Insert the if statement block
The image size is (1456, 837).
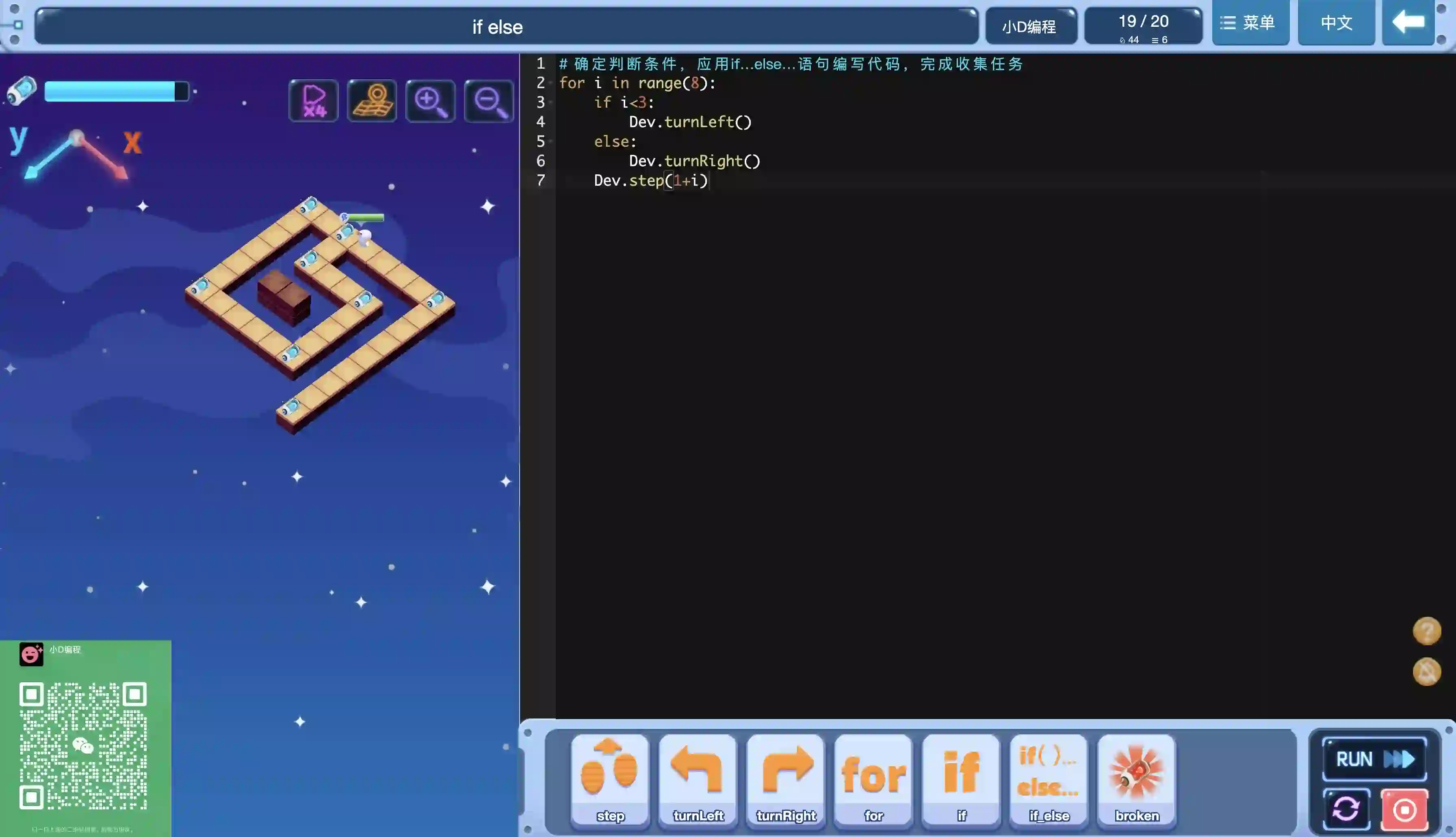point(961,779)
